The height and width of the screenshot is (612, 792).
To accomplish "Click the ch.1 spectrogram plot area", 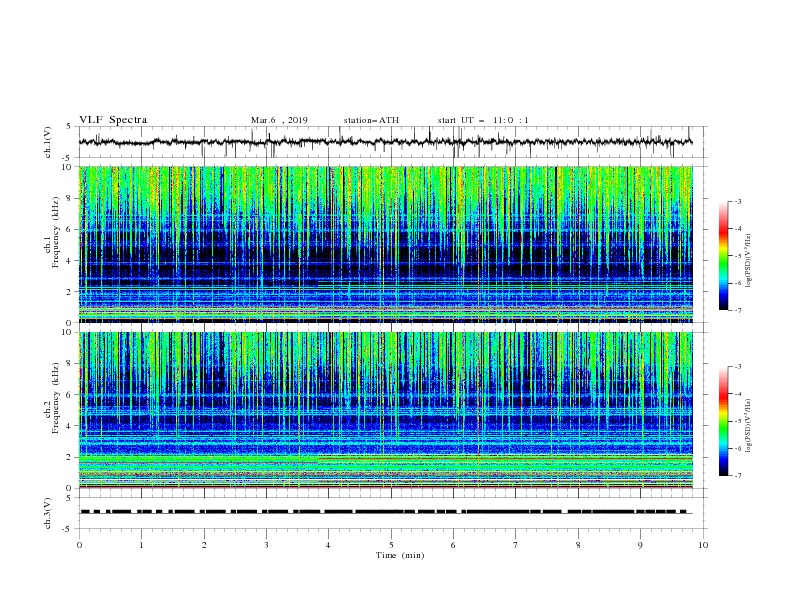I will (x=386, y=244).
